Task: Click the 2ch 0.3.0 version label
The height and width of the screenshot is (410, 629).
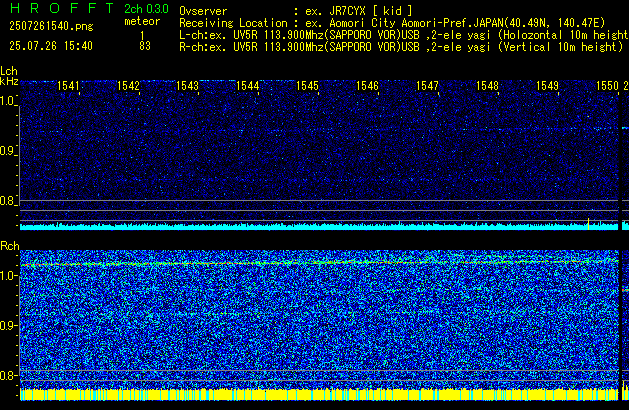Action: point(146,9)
